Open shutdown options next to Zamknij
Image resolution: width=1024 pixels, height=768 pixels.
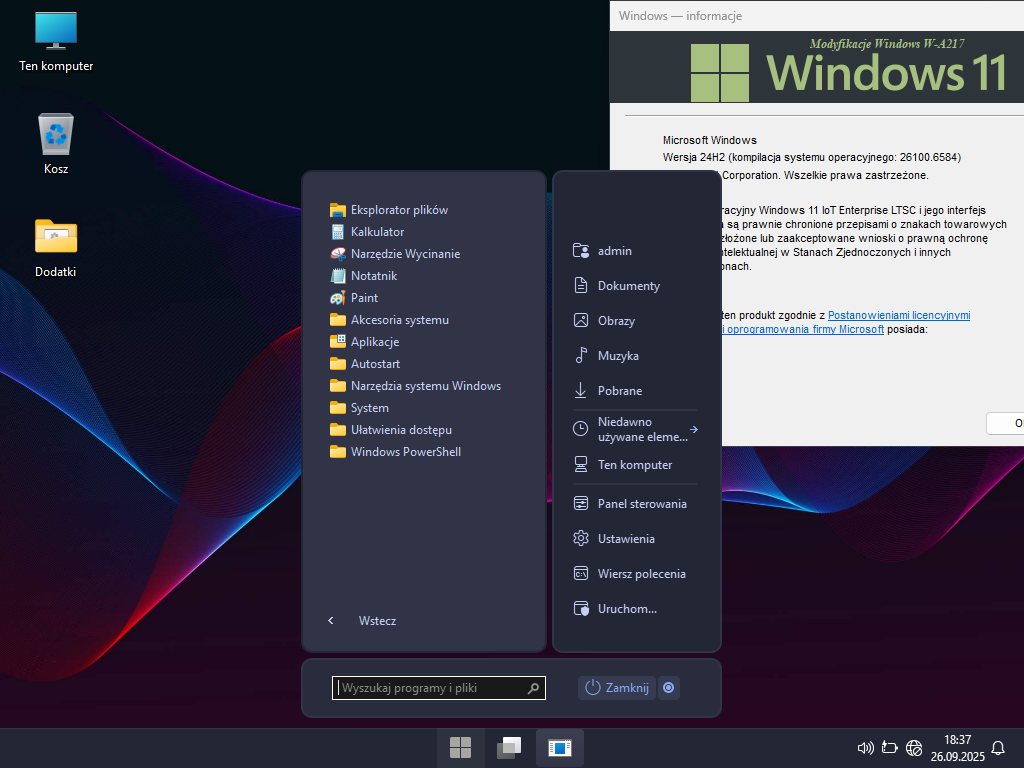669,687
